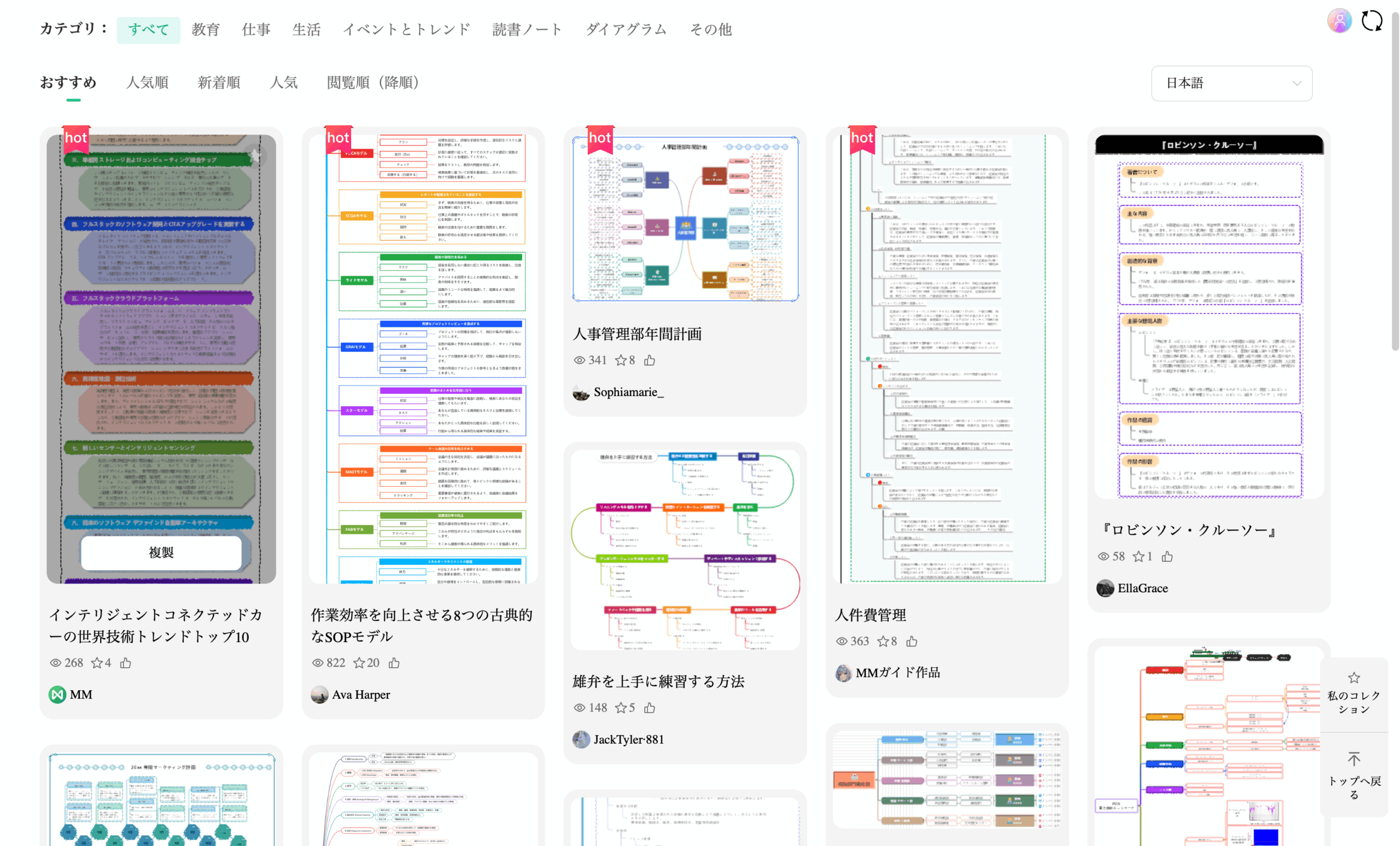Open the 日本語 language dropdown

(x=1231, y=84)
